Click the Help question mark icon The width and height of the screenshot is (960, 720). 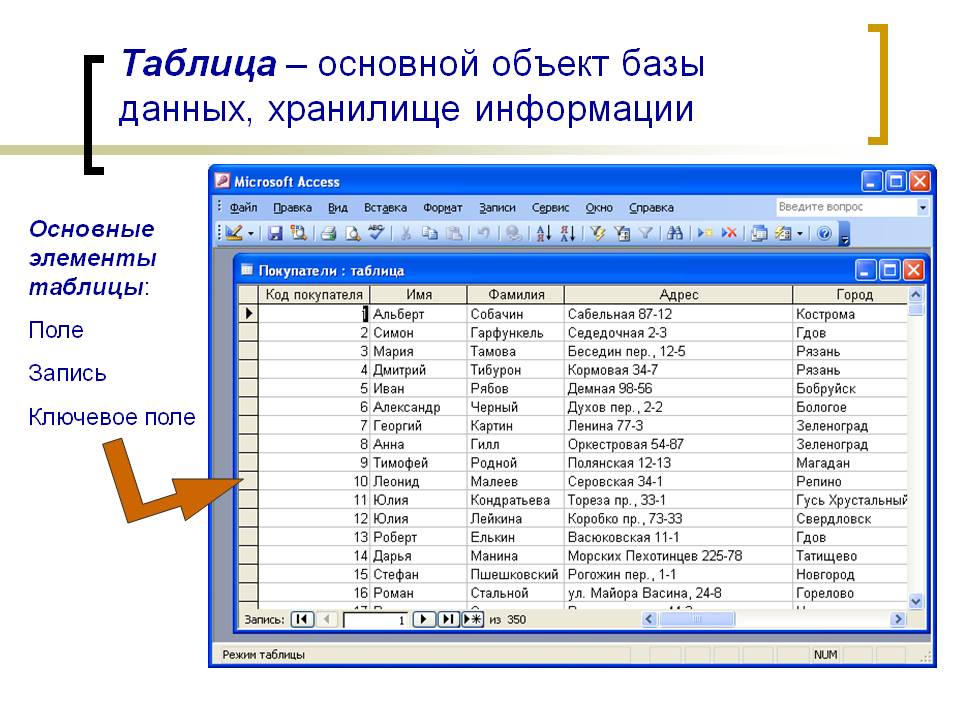pos(825,233)
